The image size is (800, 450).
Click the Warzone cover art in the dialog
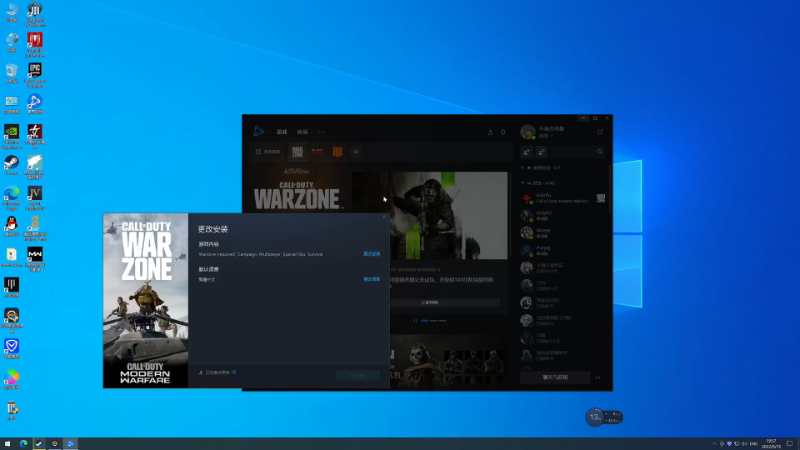click(145, 301)
